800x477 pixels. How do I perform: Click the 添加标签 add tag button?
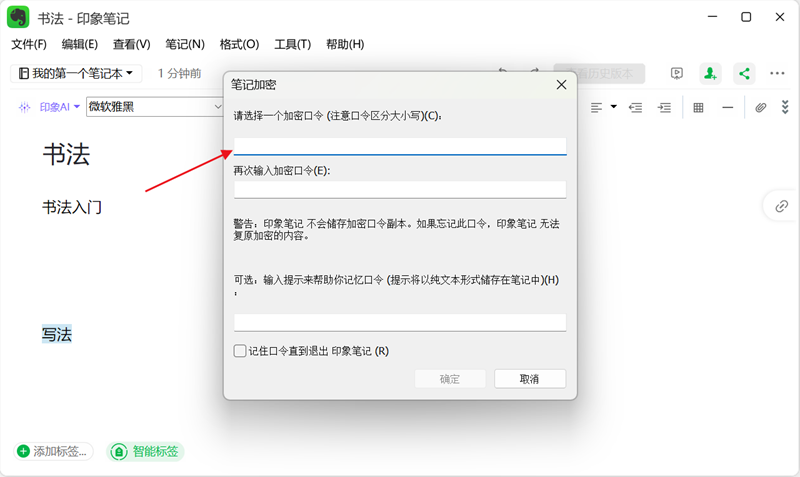pos(54,451)
